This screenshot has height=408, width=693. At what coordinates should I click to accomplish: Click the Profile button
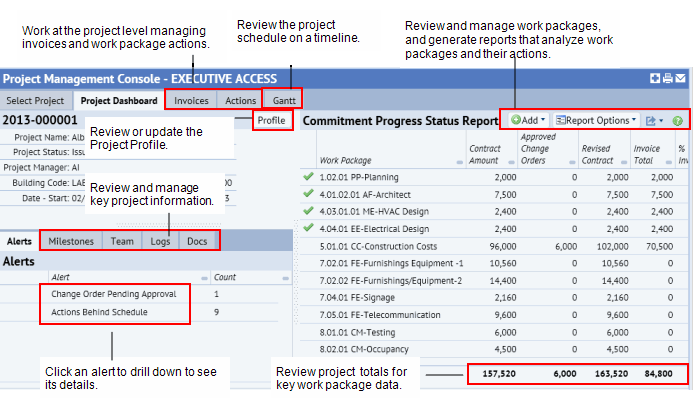(271, 120)
